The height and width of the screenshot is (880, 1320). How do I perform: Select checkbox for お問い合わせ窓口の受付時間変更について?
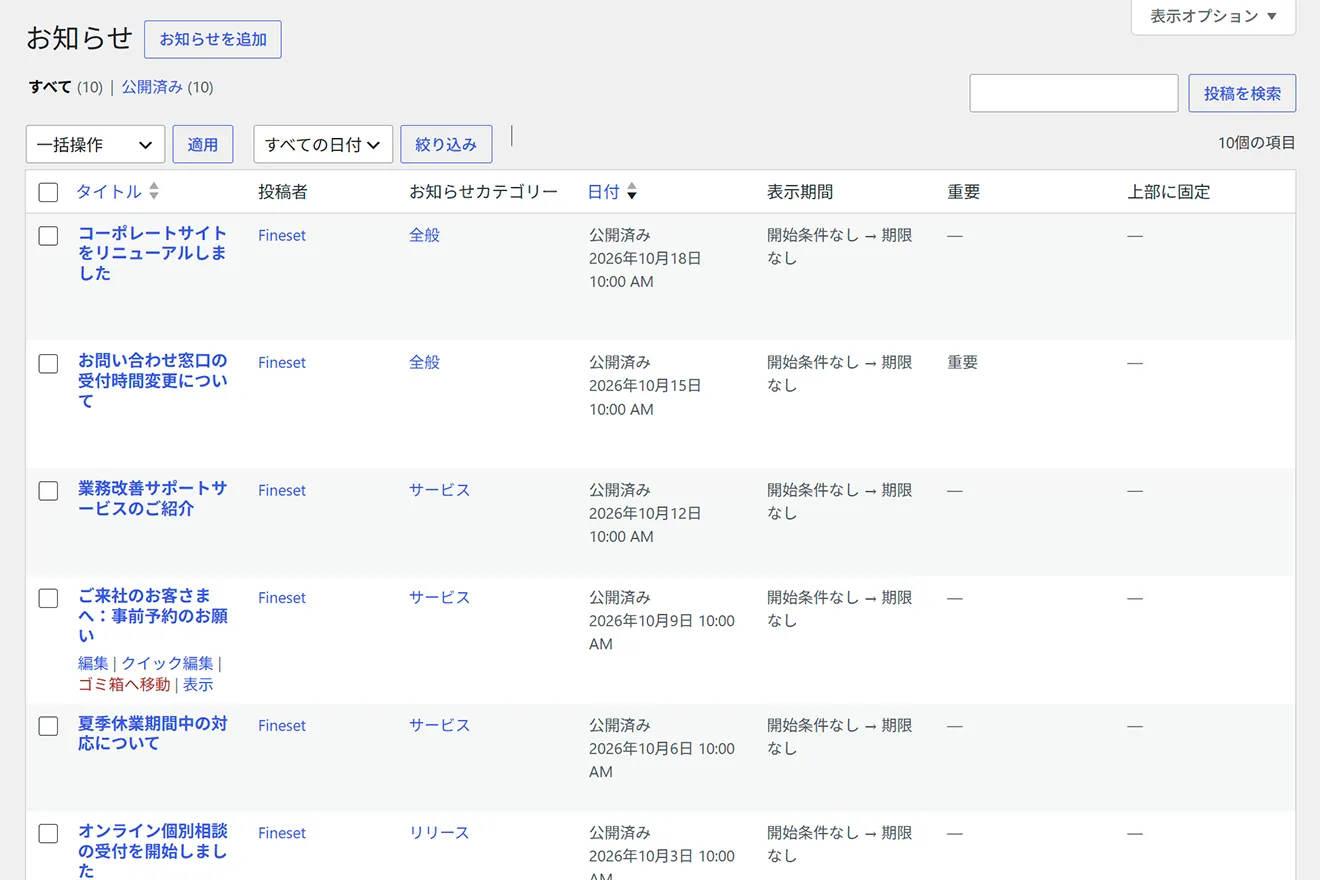(48, 363)
